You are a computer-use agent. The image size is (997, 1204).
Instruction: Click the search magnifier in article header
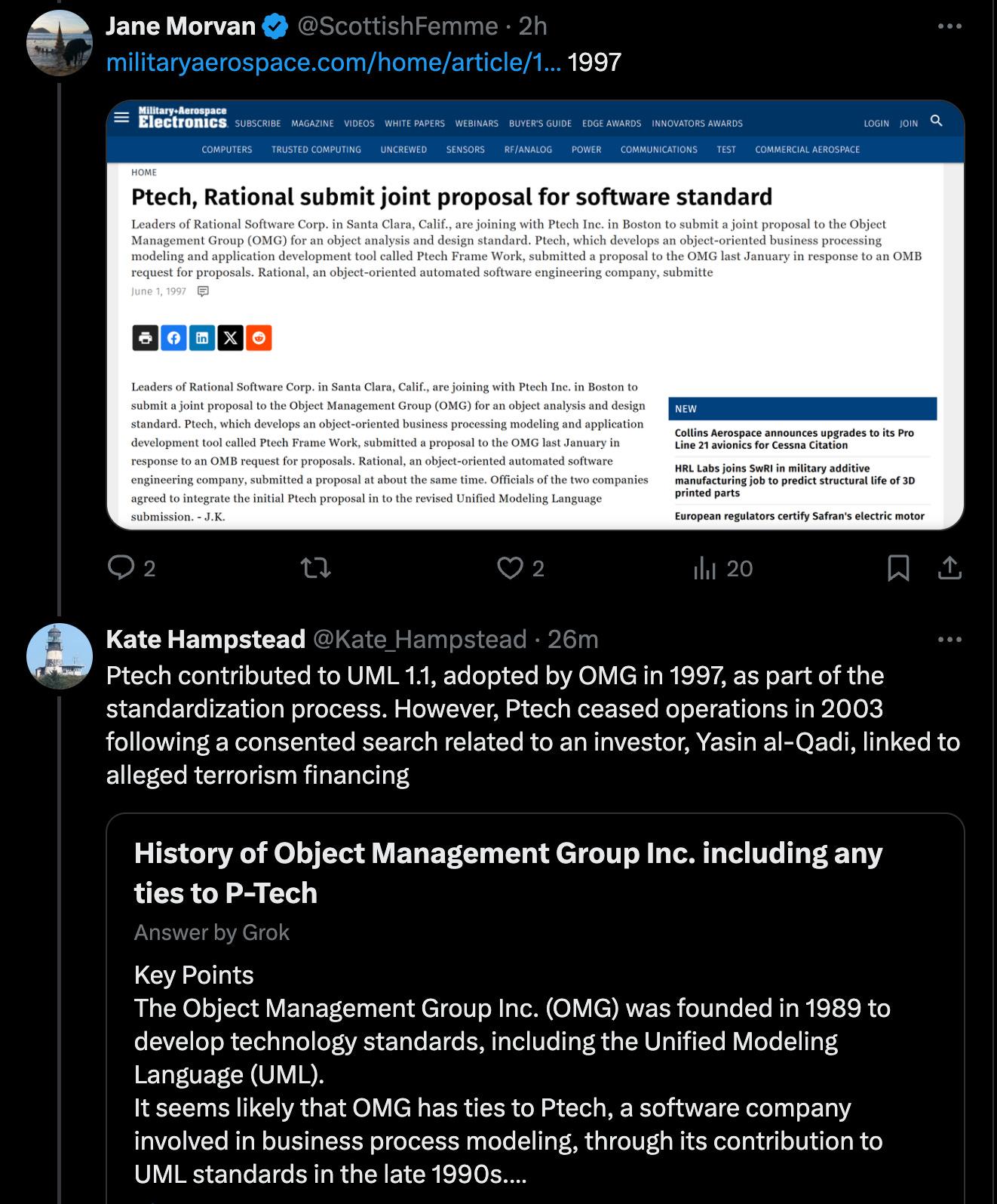click(x=937, y=121)
